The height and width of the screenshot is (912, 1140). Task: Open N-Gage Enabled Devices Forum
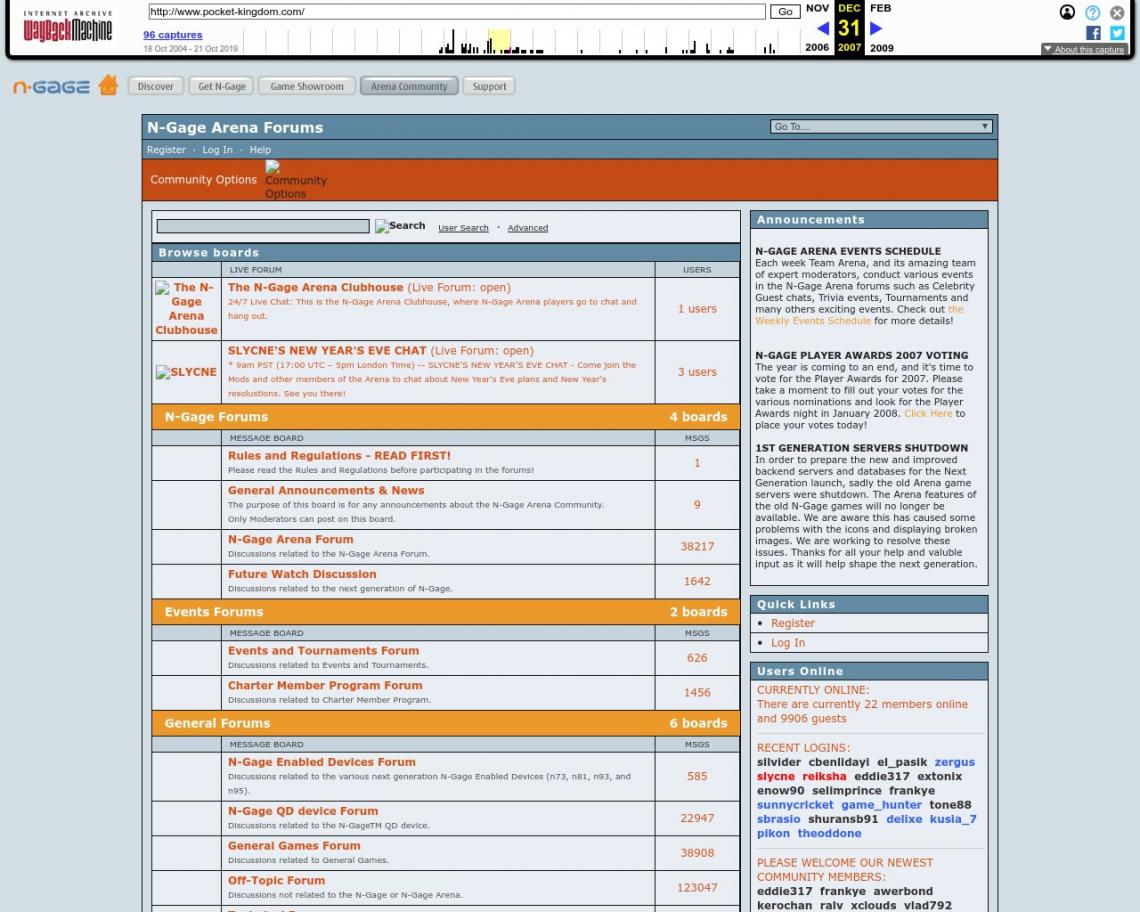click(322, 762)
